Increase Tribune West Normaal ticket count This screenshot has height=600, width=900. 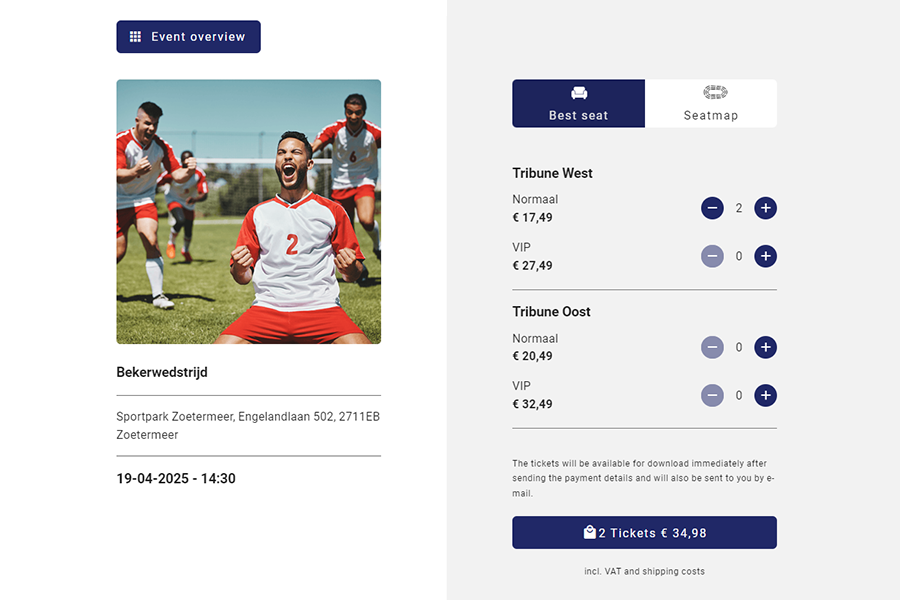pyautogui.click(x=765, y=208)
